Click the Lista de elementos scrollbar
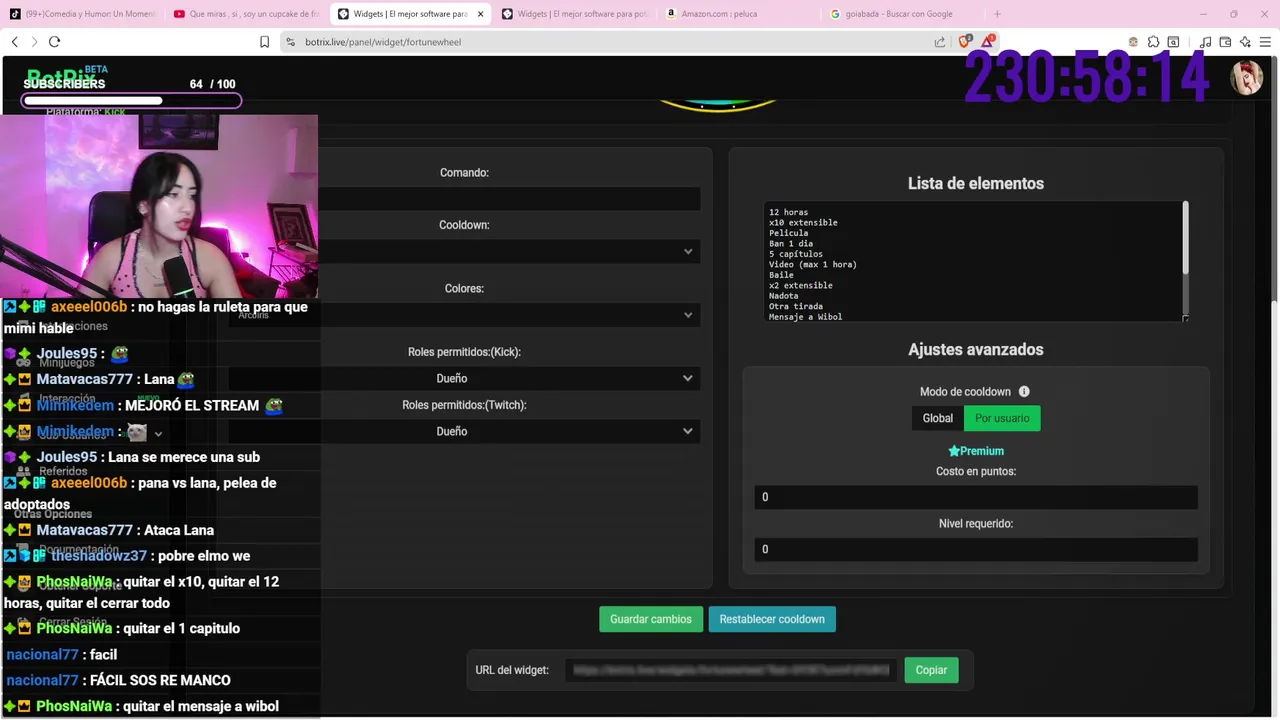The width and height of the screenshot is (1280, 720). pos(1185,239)
